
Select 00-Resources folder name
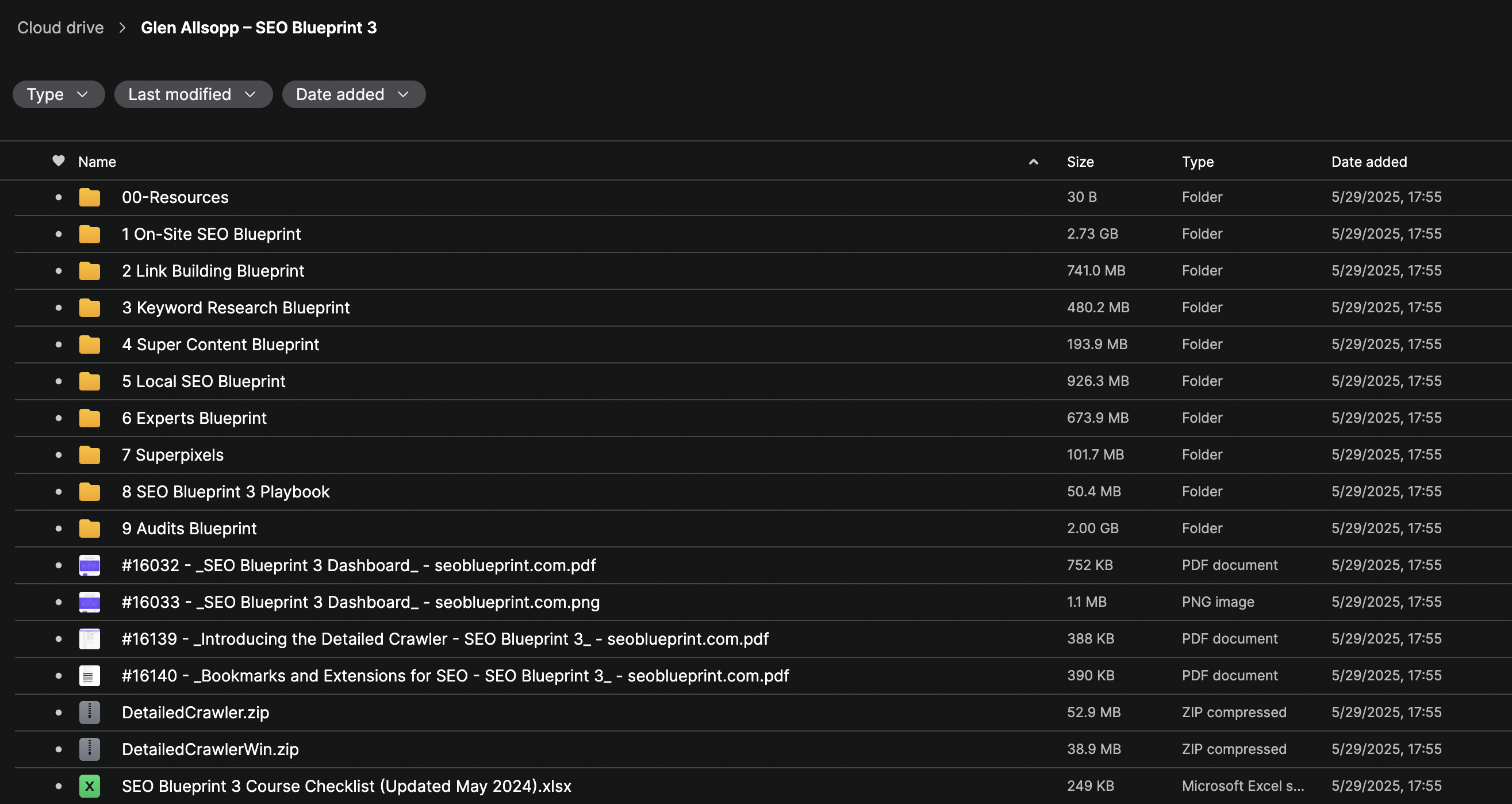(175, 197)
